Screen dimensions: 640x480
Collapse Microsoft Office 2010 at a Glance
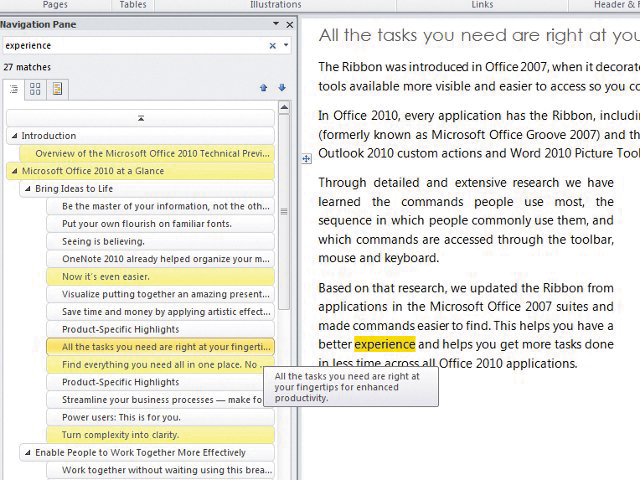coord(14,171)
